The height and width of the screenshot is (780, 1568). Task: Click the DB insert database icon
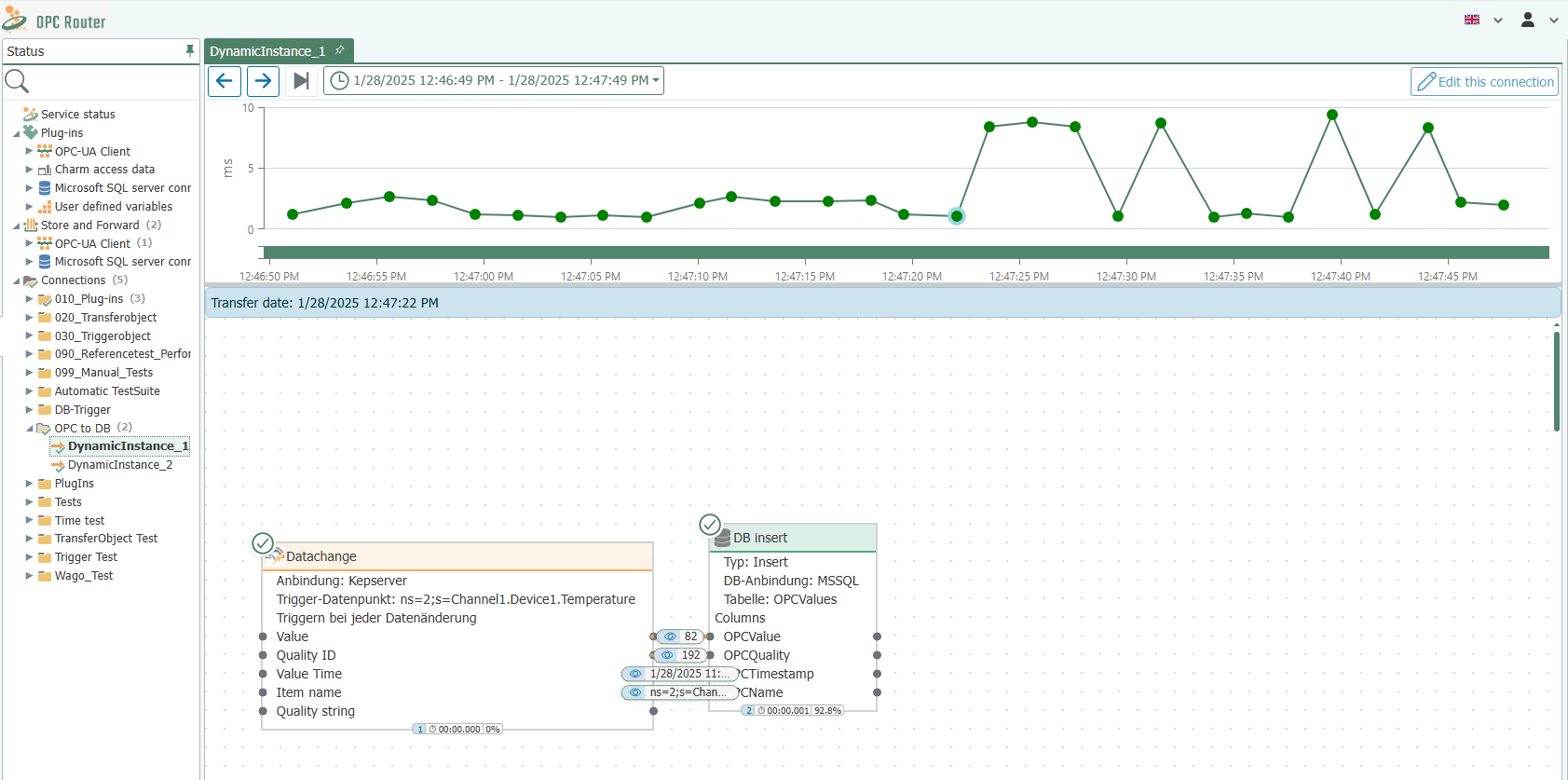pyautogui.click(x=722, y=539)
